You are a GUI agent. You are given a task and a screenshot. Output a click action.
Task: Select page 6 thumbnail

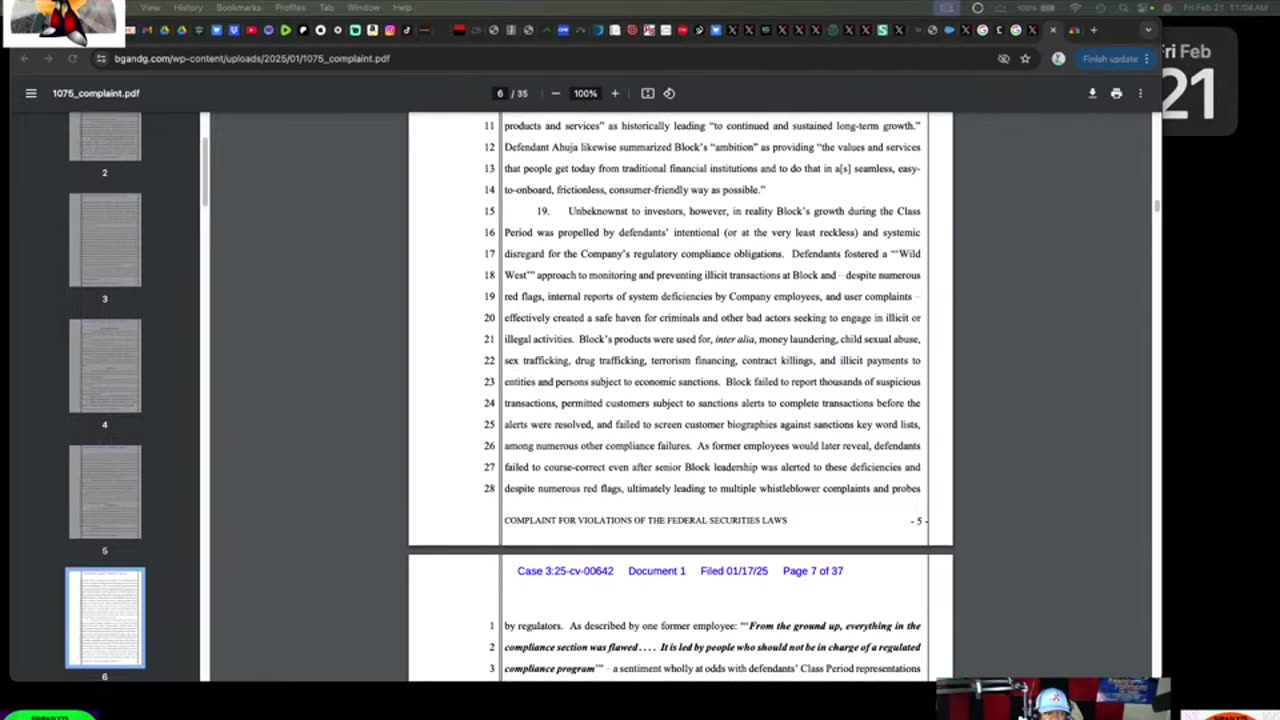(105, 618)
